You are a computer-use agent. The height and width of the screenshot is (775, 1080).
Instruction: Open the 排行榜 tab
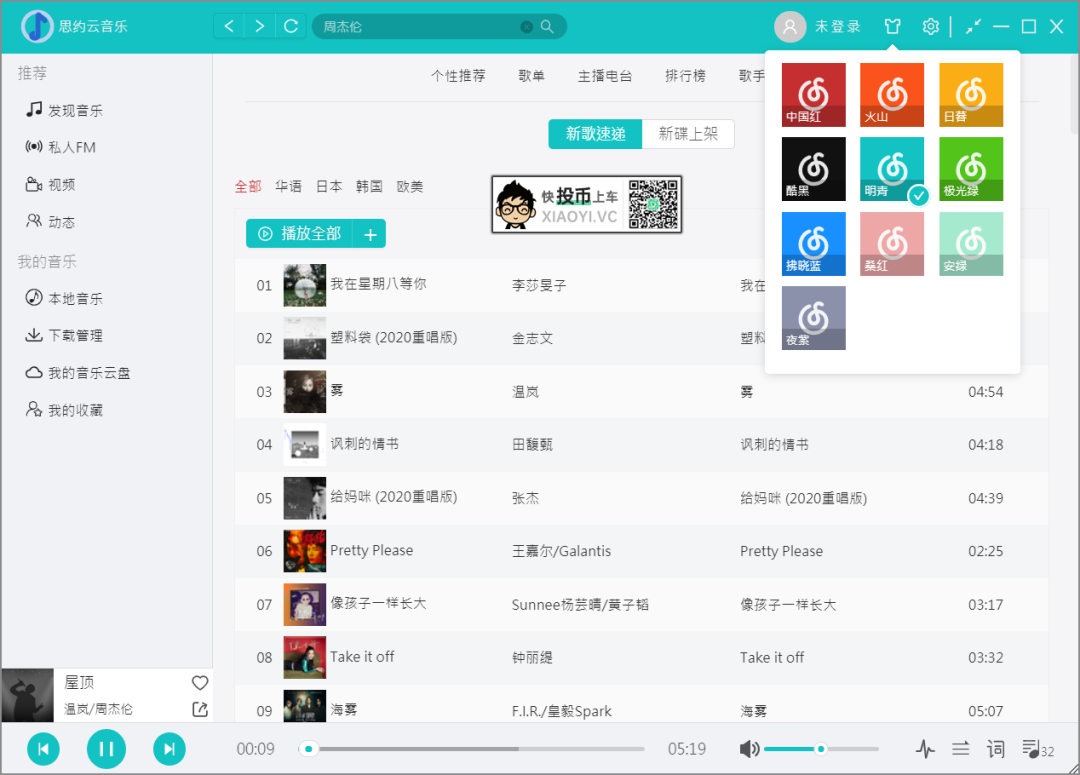685,76
